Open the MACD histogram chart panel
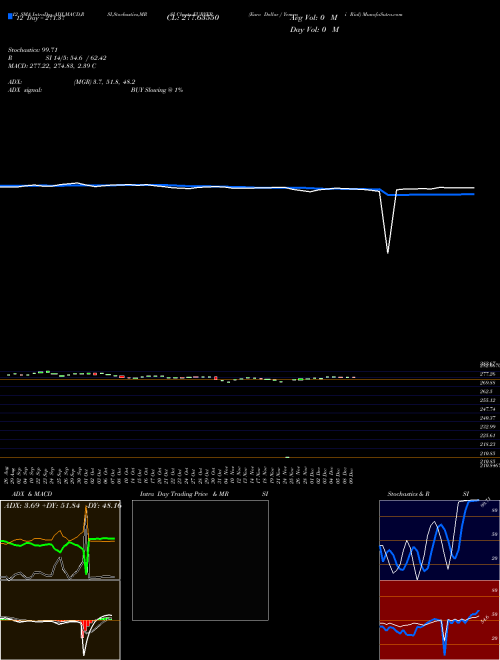The height and width of the screenshot is (660, 500). pyautogui.click(x=60, y=620)
